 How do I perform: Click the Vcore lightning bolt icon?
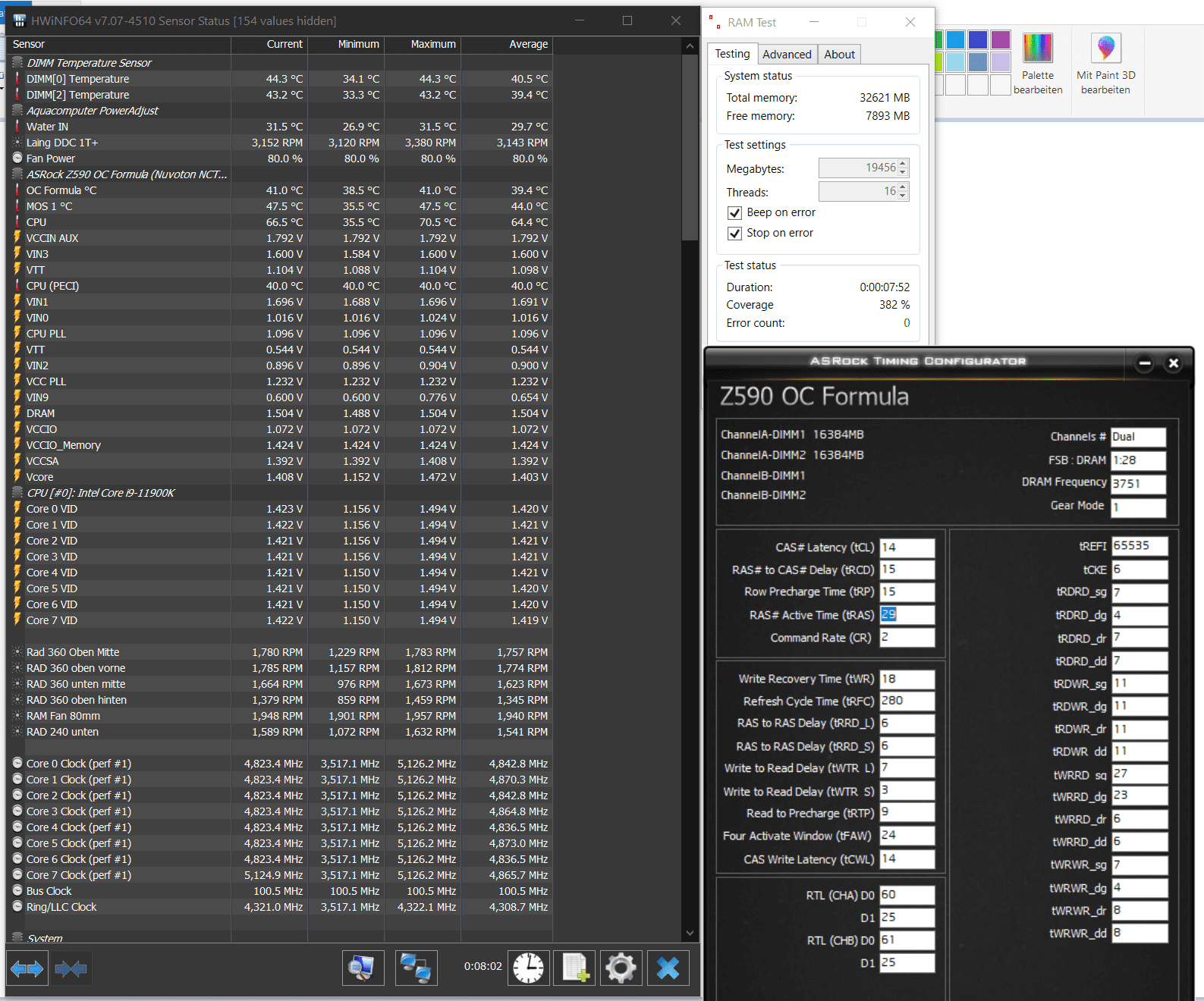point(17,477)
